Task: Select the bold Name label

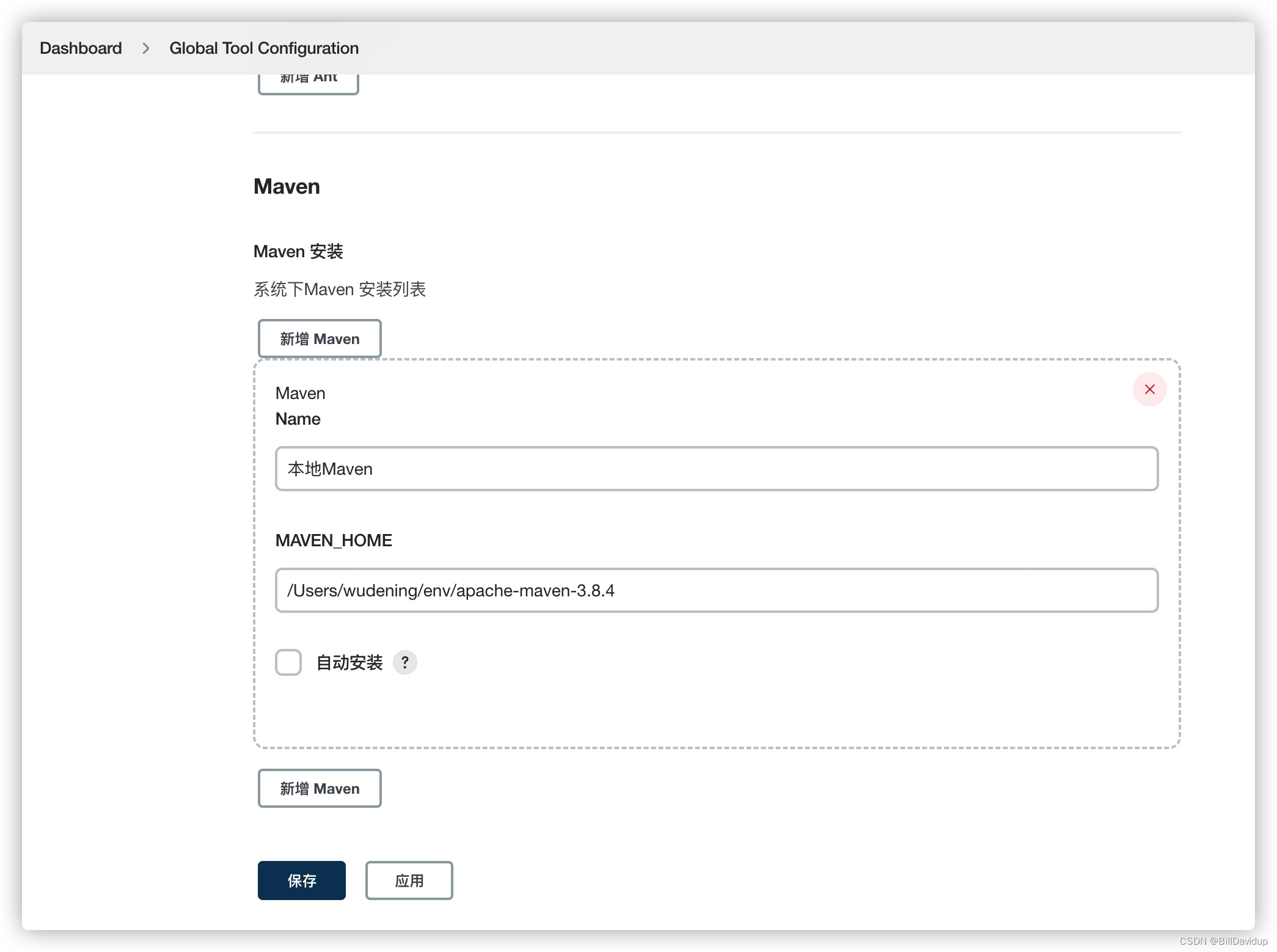Action: pos(298,419)
